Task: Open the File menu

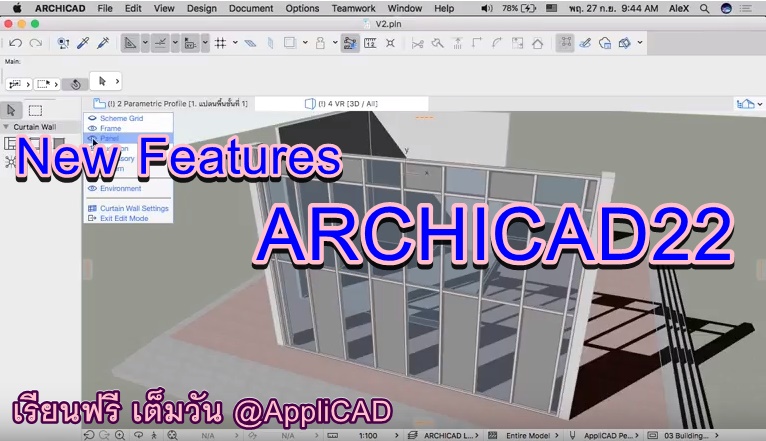Action: 105,8
